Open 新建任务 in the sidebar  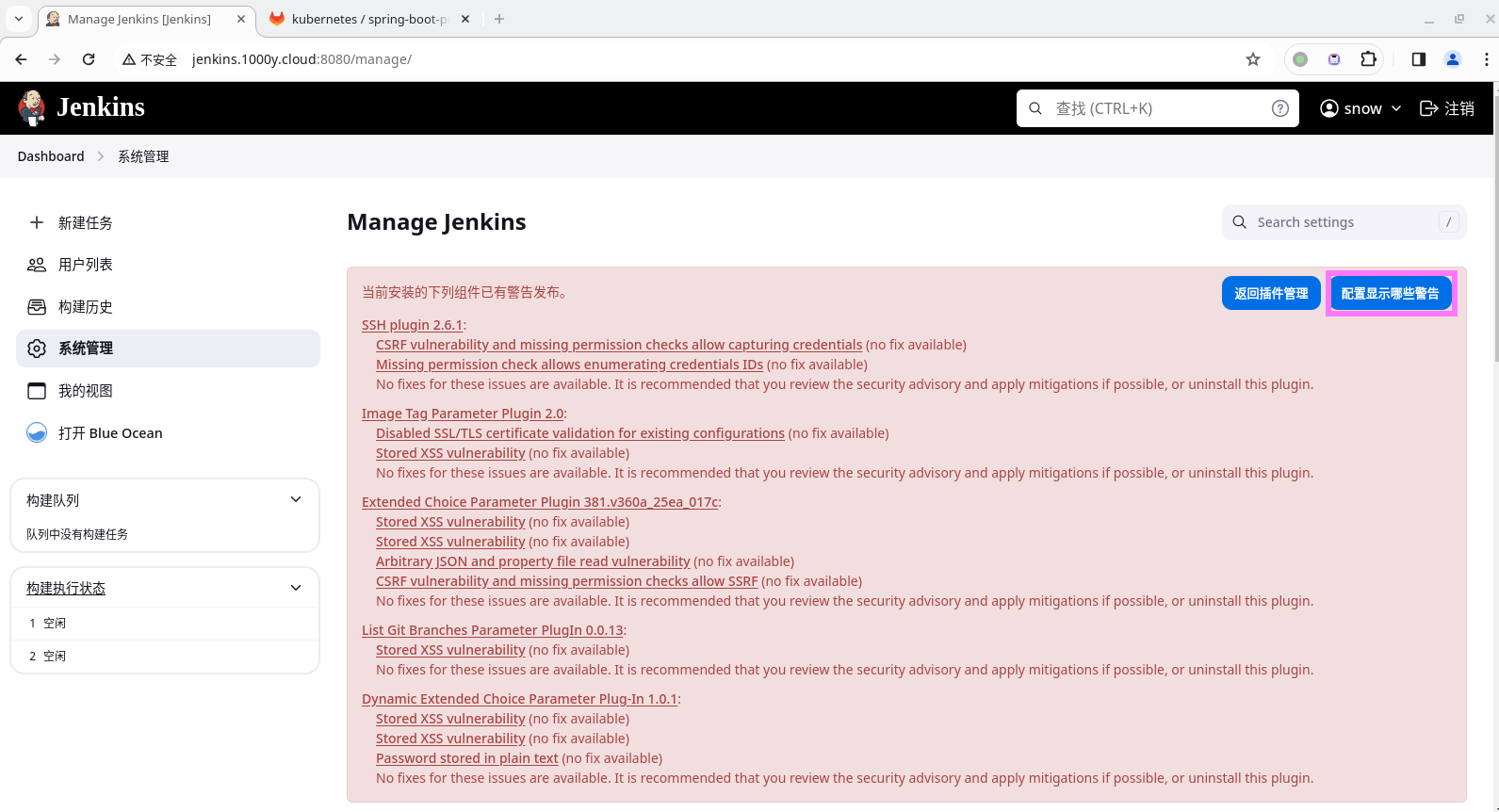coord(168,222)
